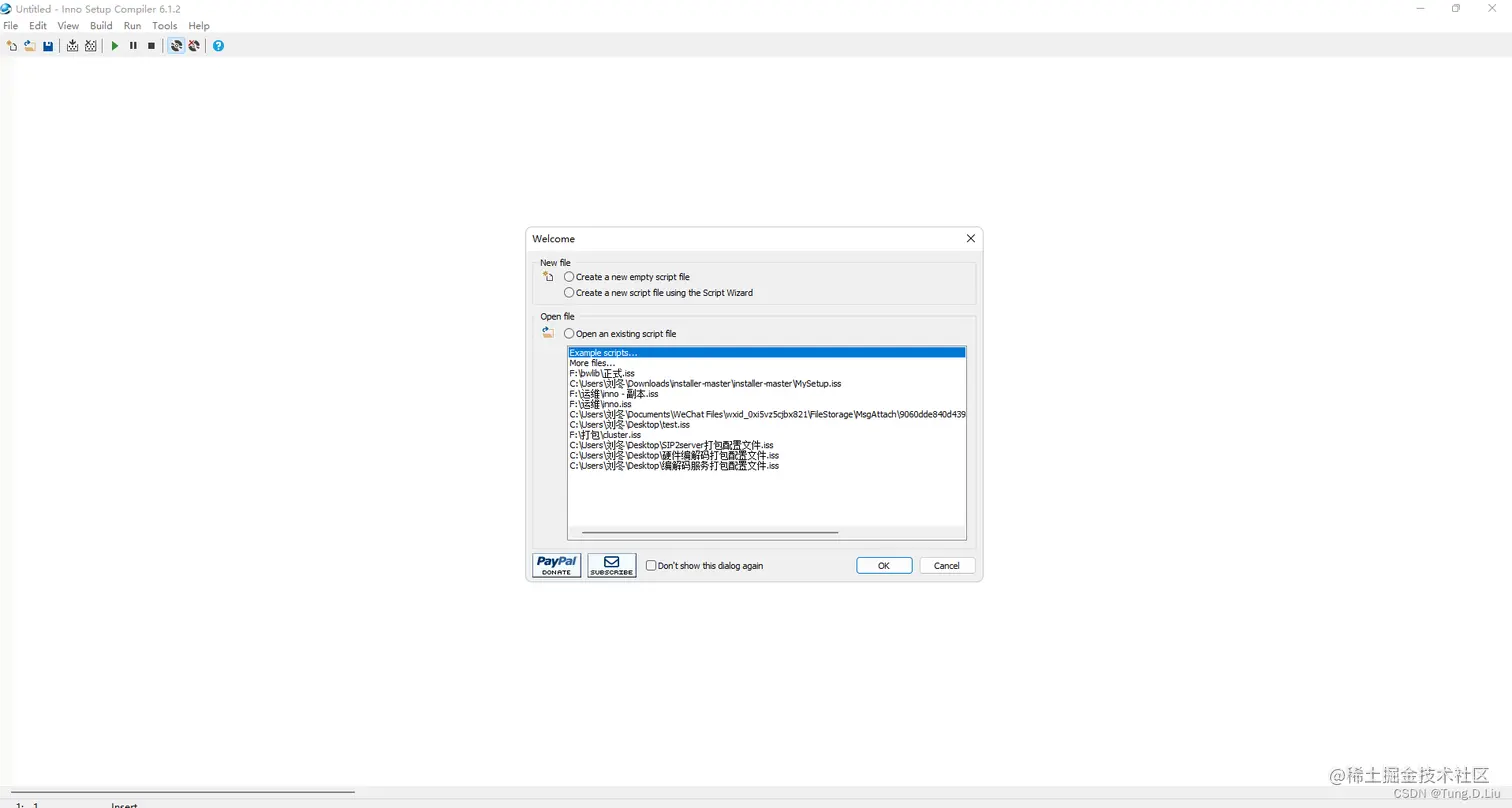Select 'F:\运维\inno - 副本.iss' entry

(x=767, y=394)
